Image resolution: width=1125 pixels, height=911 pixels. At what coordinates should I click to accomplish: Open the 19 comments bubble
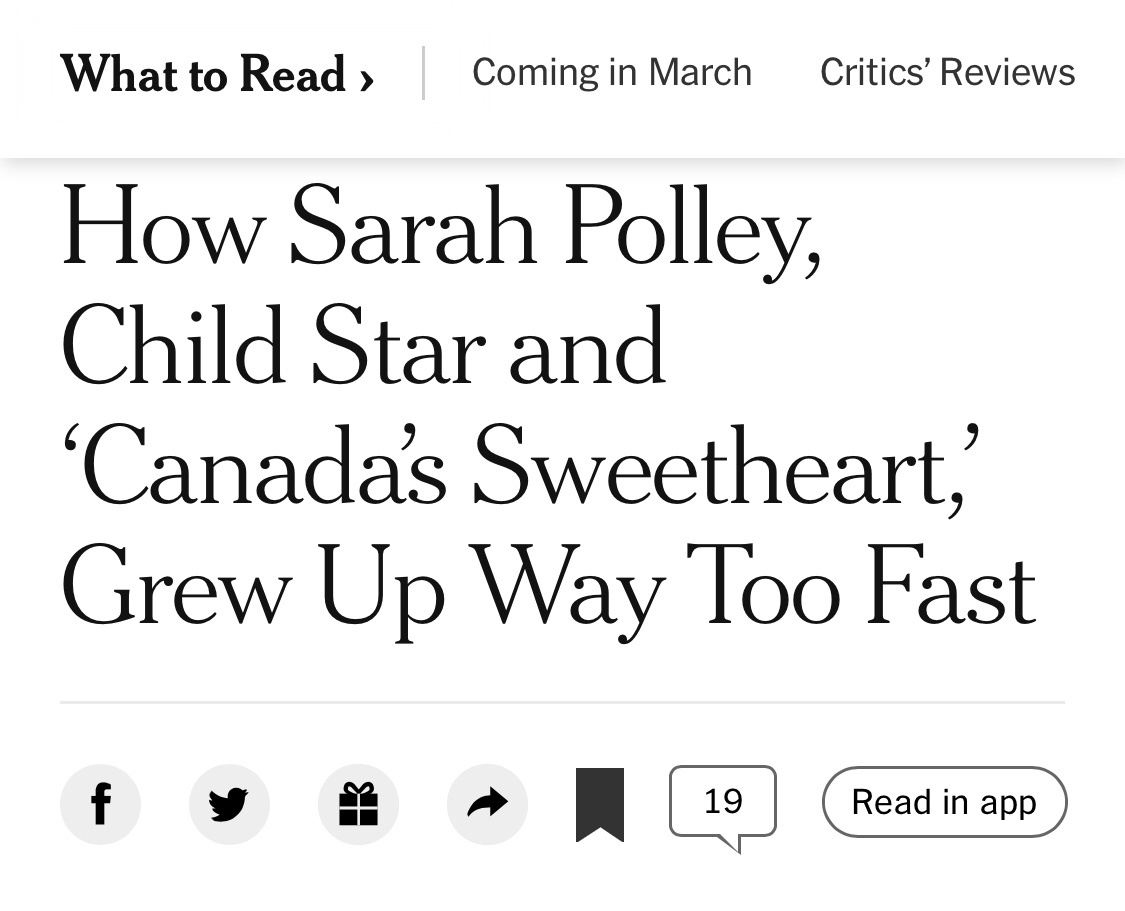pos(722,802)
